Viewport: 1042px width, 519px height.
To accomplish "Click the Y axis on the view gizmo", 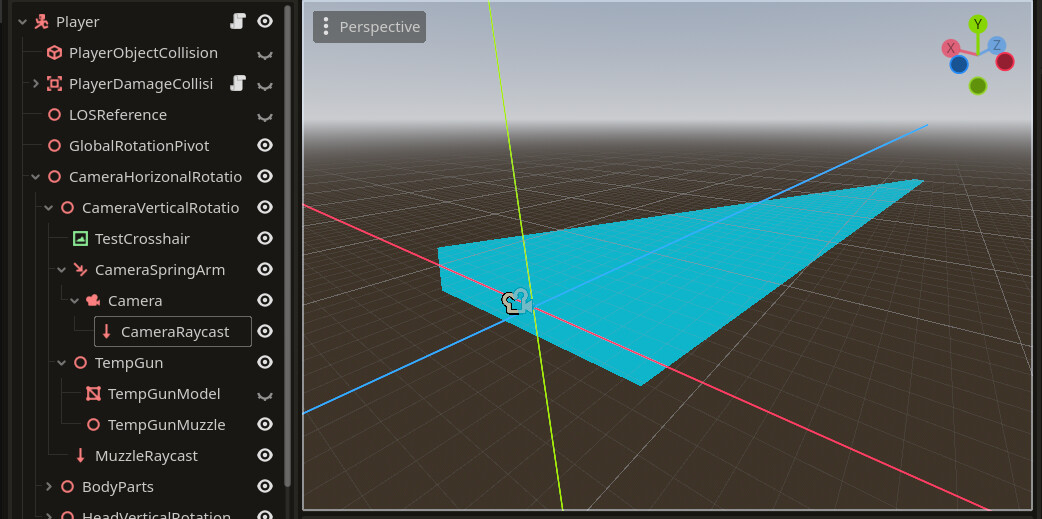I will (978, 25).
